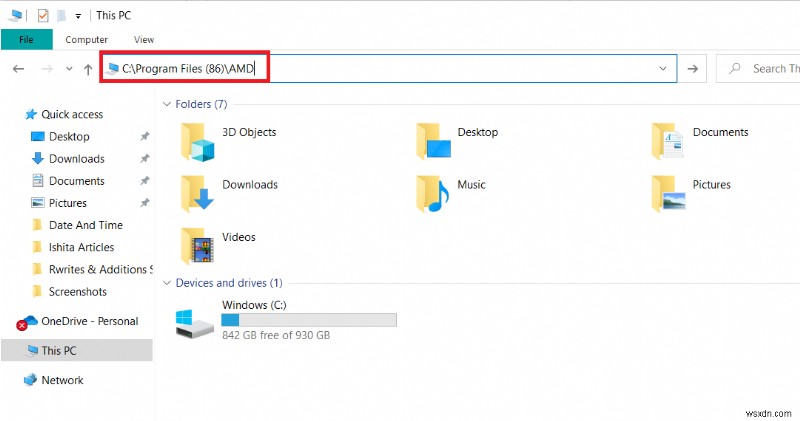Expand the address bar history dropdown
This screenshot has height=421, width=800.
pos(662,68)
